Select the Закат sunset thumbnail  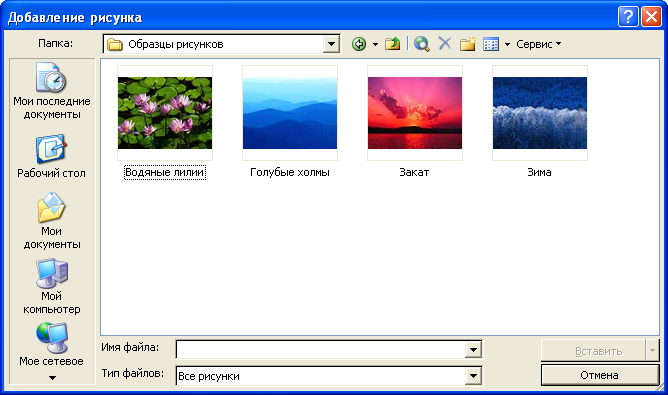(415, 113)
